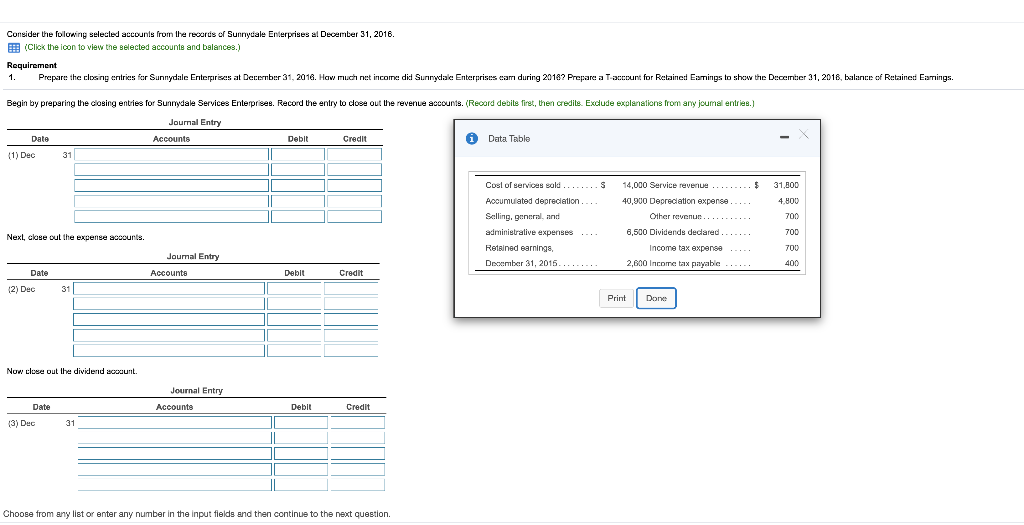This screenshot has height=525, width=1024.
Task: Select first Credit field of entry (3)
Action: coord(358,422)
